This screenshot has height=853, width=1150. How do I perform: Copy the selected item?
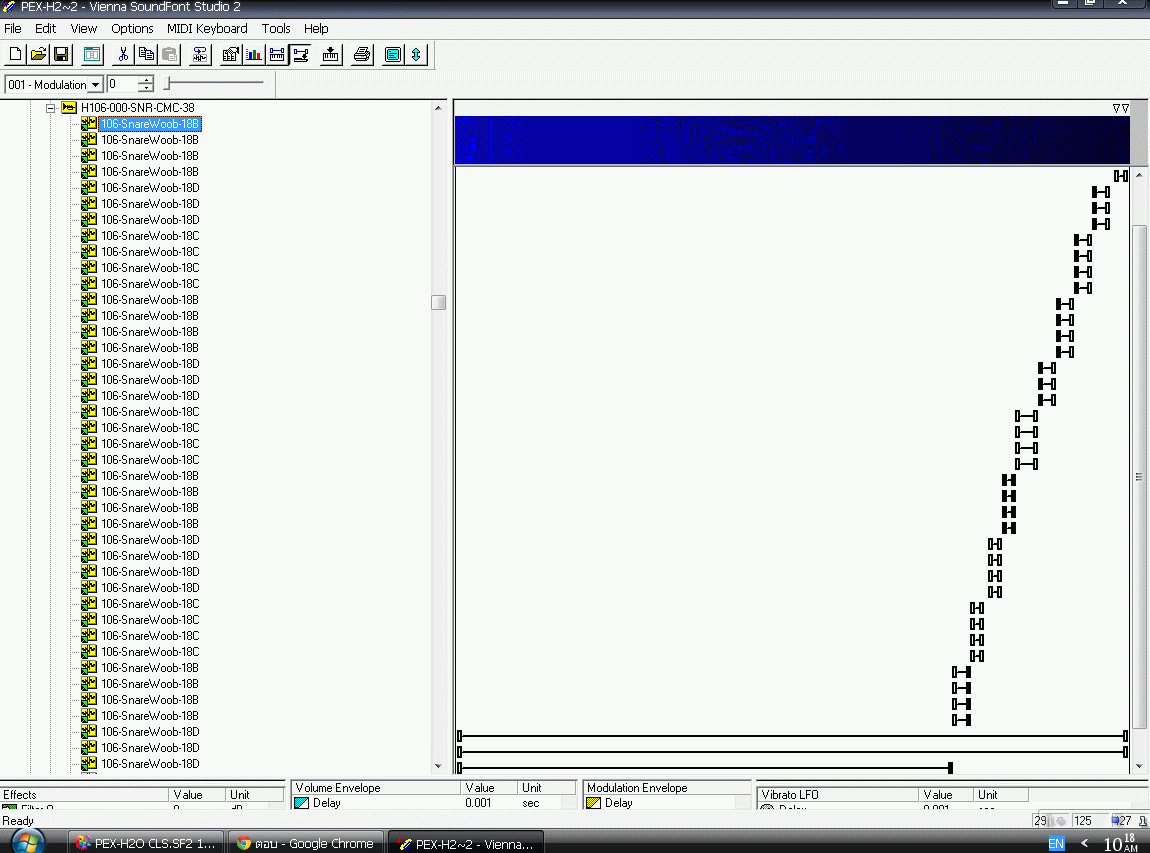[x=147, y=54]
